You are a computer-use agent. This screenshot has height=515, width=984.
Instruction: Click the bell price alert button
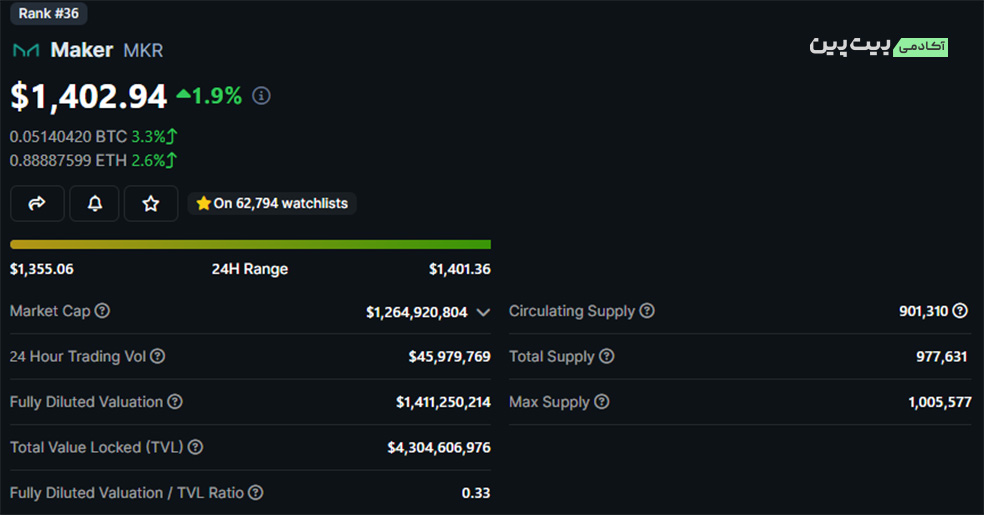point(94,203)
